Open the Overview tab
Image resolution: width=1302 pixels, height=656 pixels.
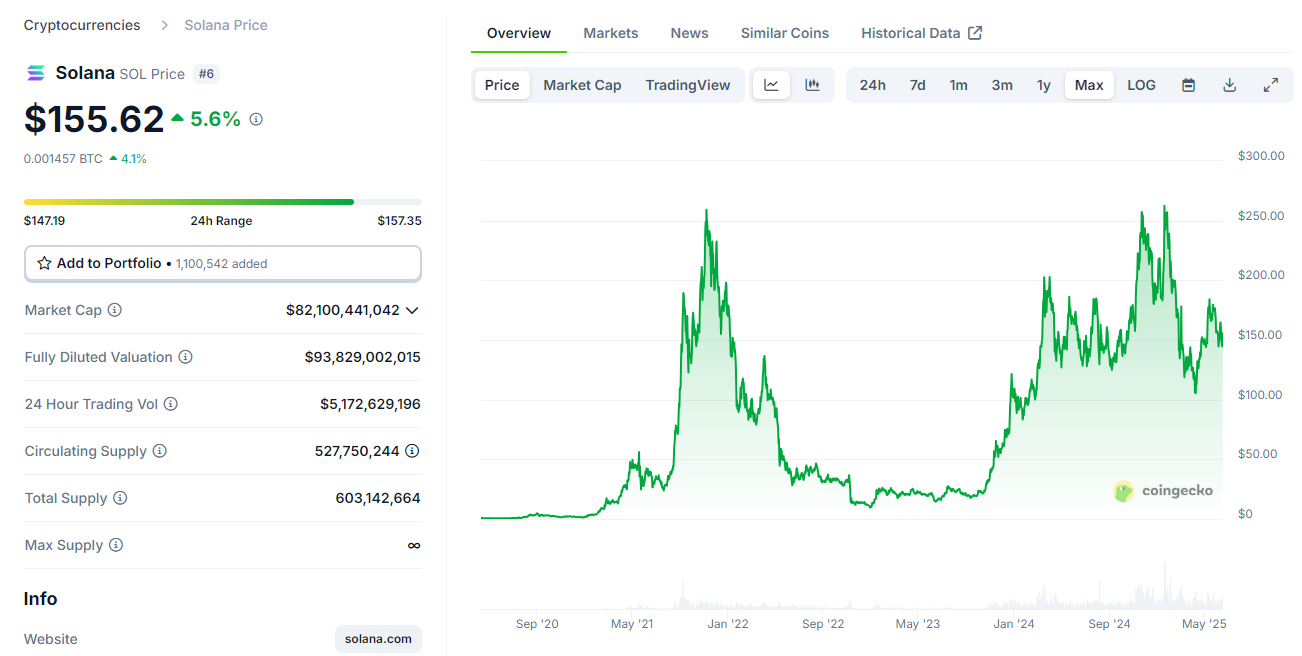pos(519,33)
